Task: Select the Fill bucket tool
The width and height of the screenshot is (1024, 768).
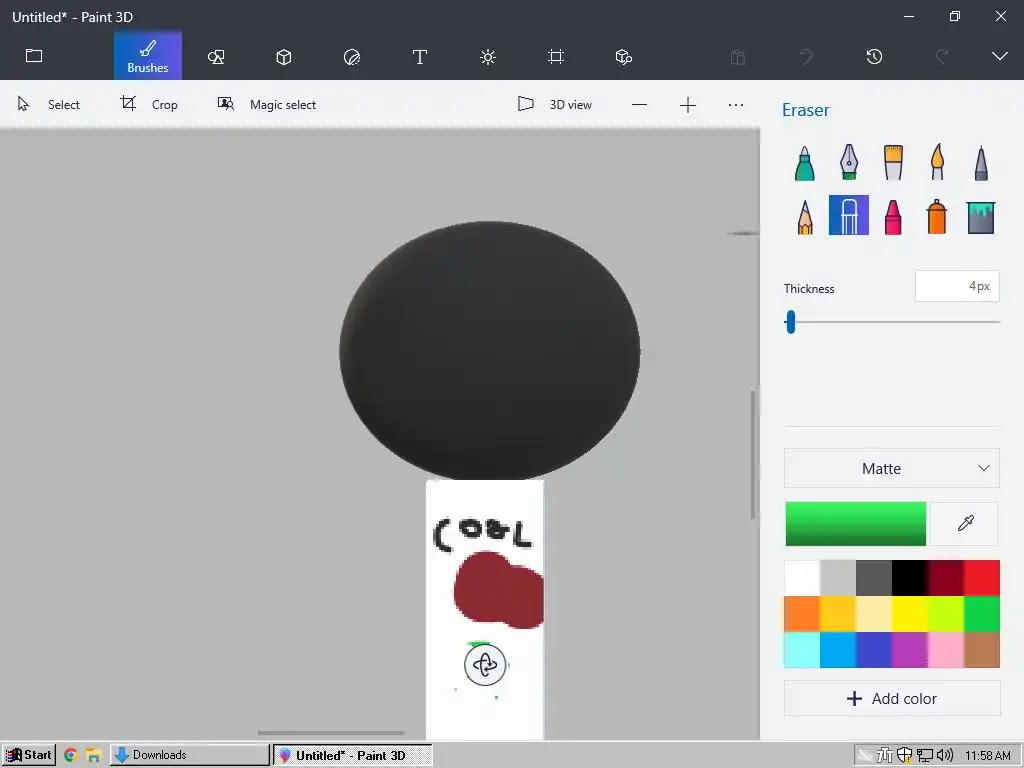Action: (x=980, y=217)
